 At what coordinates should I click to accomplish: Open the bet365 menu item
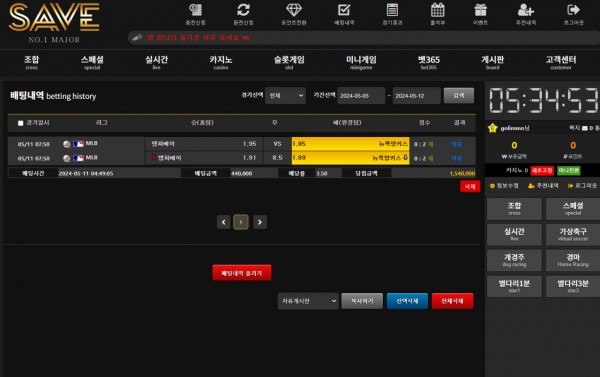[x=429, y=62]
